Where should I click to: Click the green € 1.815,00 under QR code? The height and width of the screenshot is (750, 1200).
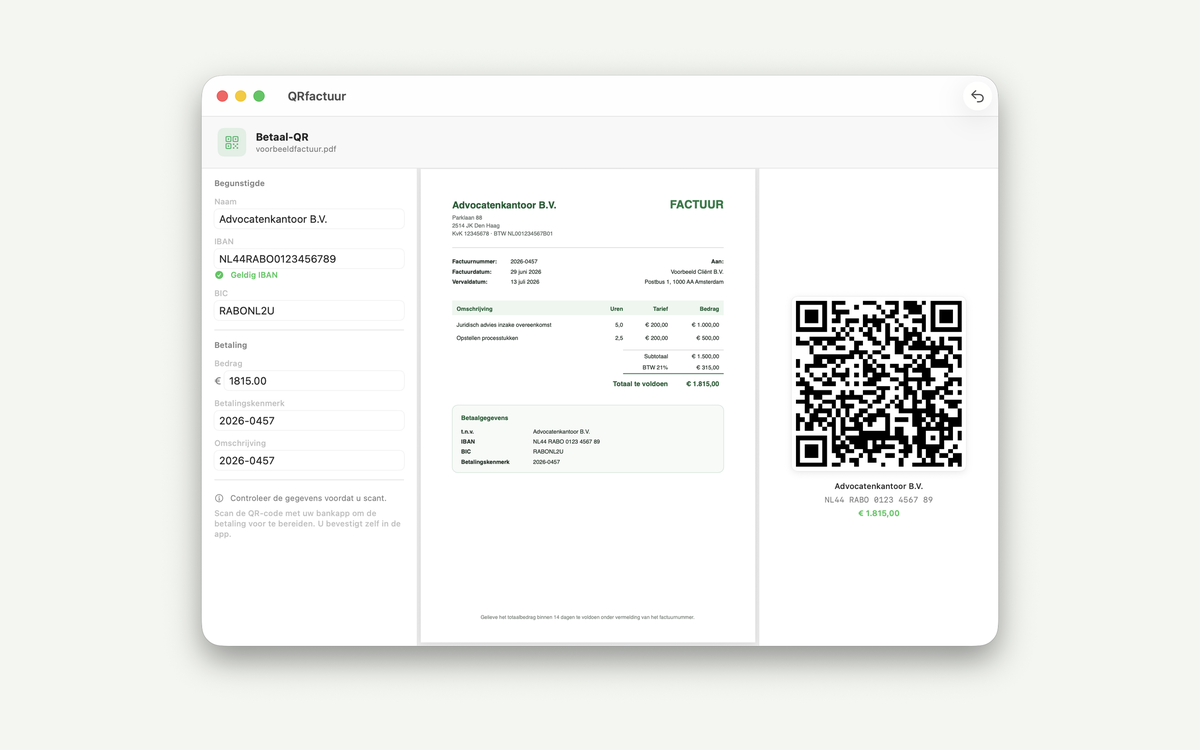click(879, 513)
